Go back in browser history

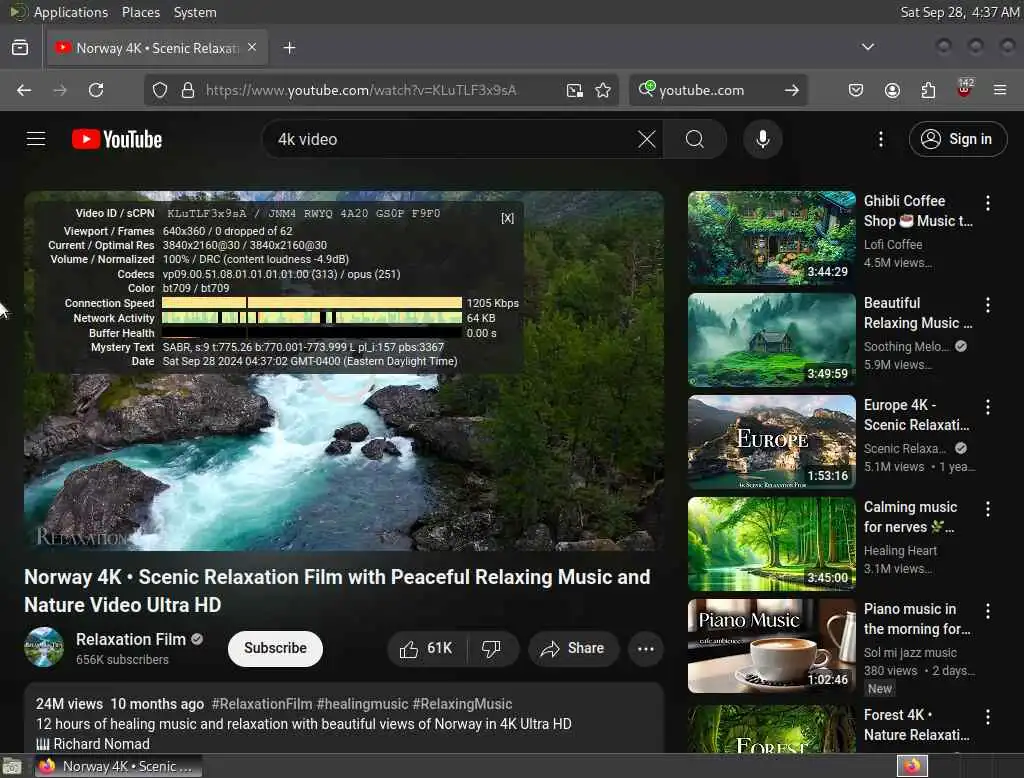tap(24, 90)
